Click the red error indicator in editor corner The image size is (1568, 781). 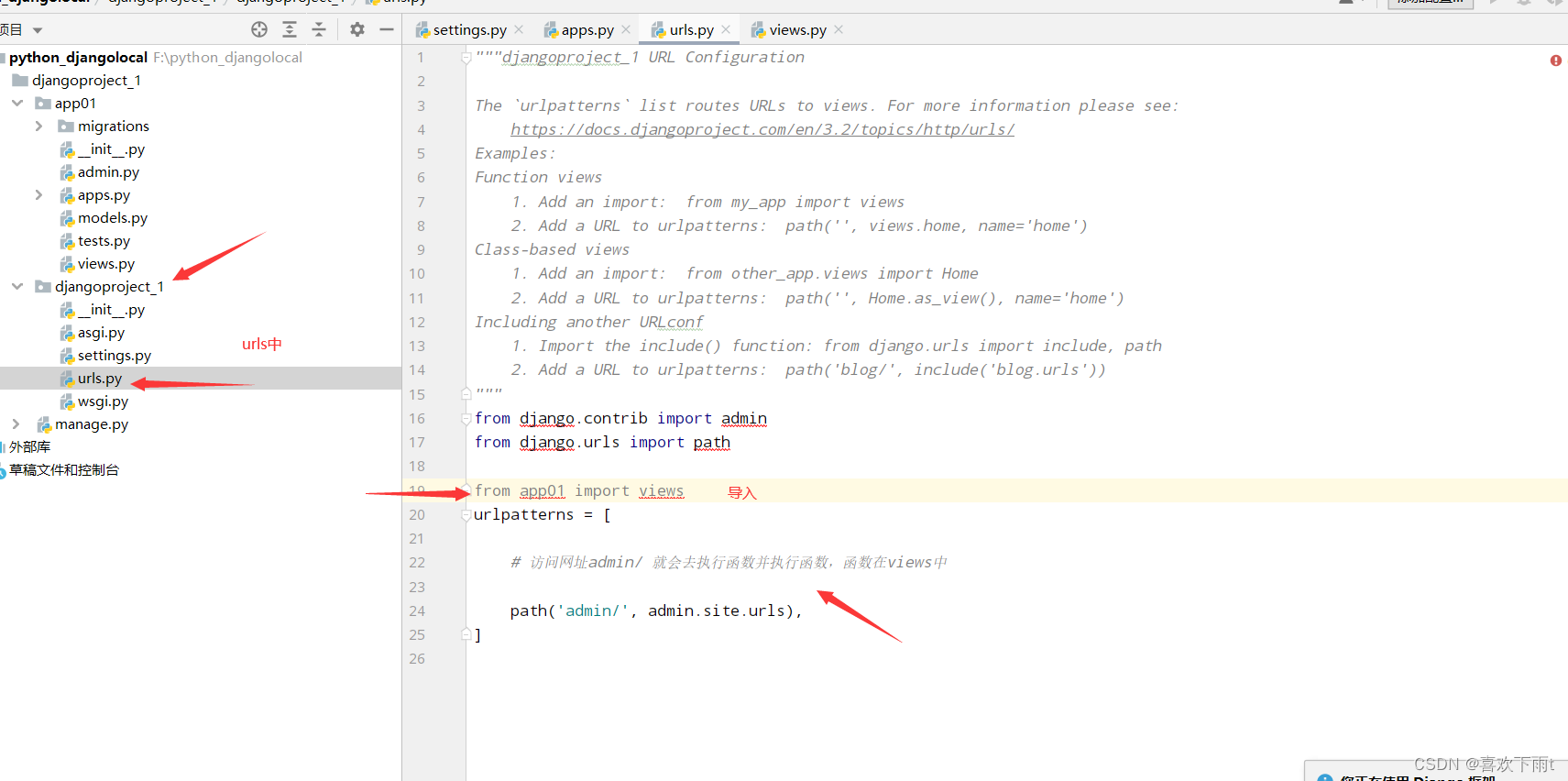pos(1555,60)
